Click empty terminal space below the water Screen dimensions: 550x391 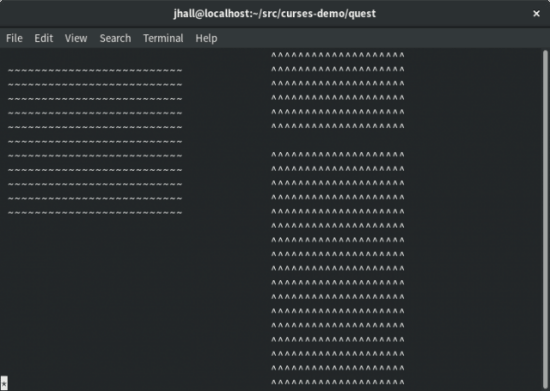point(95,298)
